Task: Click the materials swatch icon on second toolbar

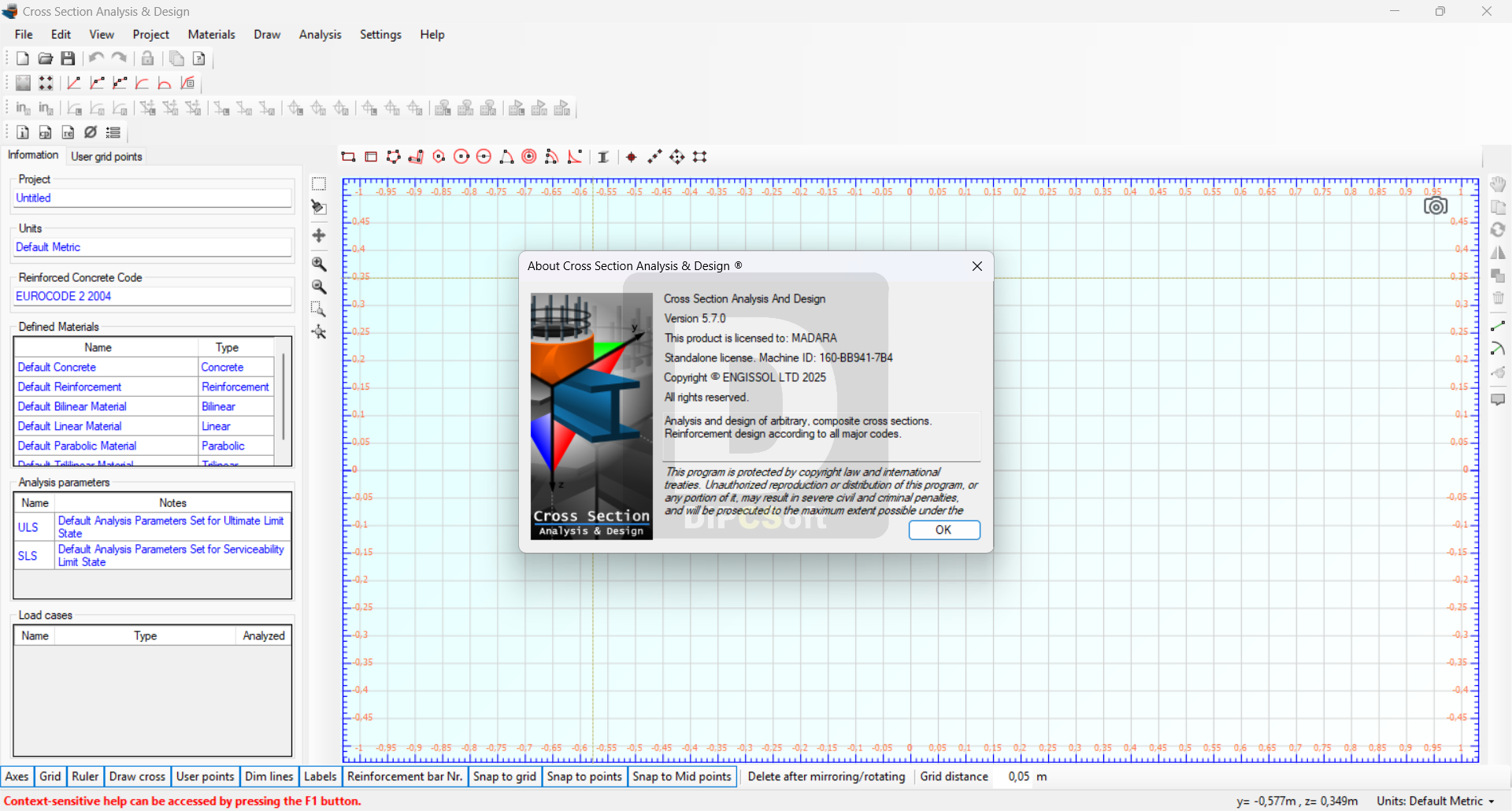Action: [23, 83]
